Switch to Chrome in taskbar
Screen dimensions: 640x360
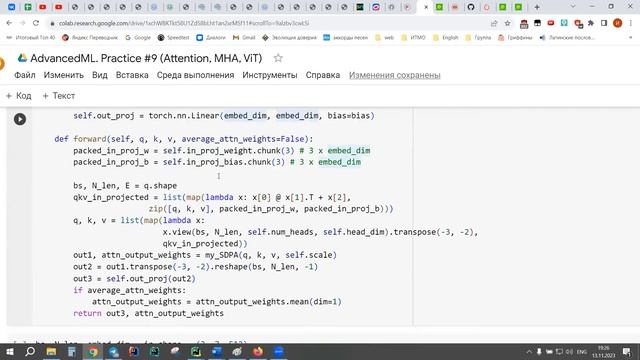pos(93,351)
